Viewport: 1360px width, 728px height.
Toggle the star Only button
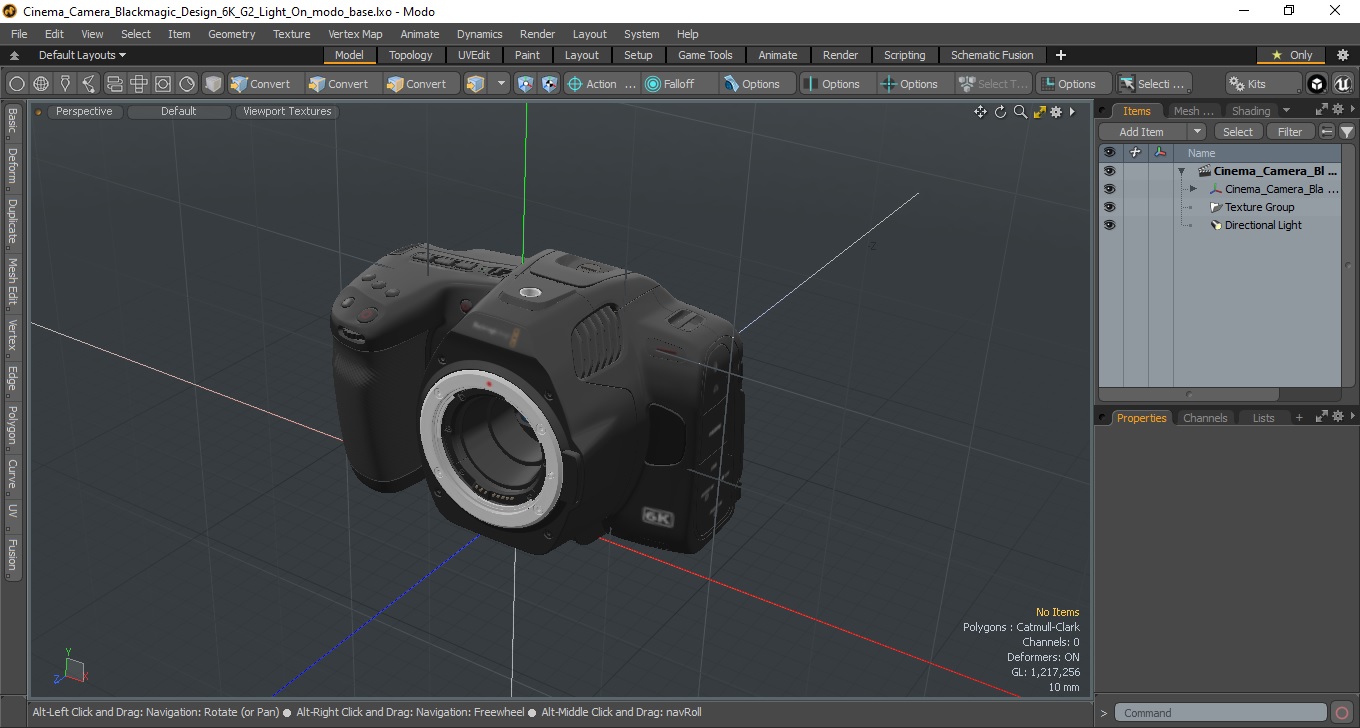(x=1292, y=55)
